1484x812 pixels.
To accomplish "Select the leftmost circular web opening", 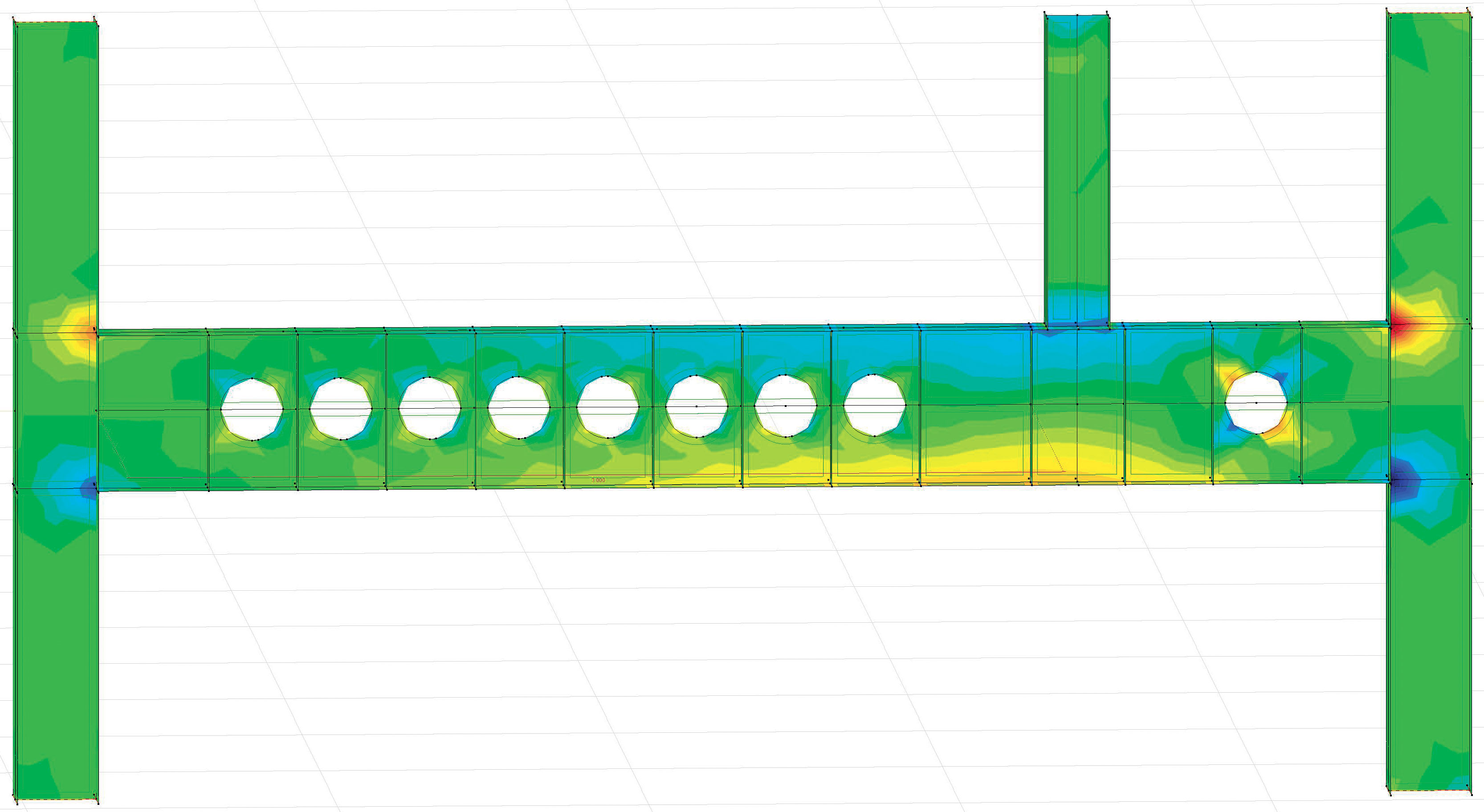I will pyautogui.click(x=252, y=409).
